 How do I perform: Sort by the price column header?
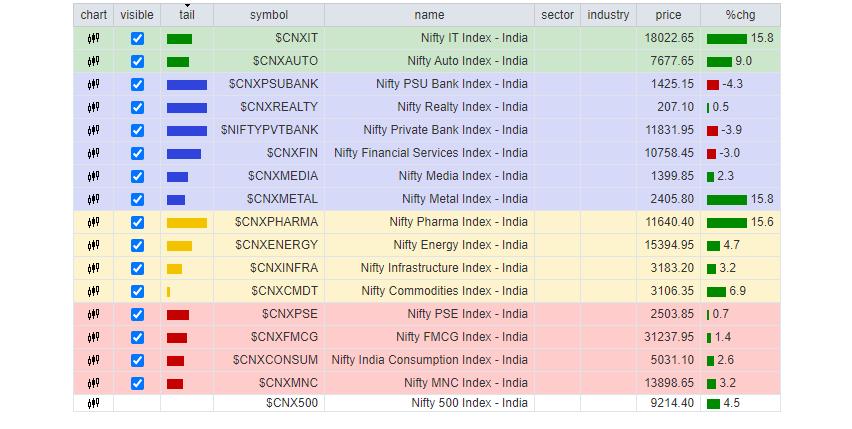668,15
